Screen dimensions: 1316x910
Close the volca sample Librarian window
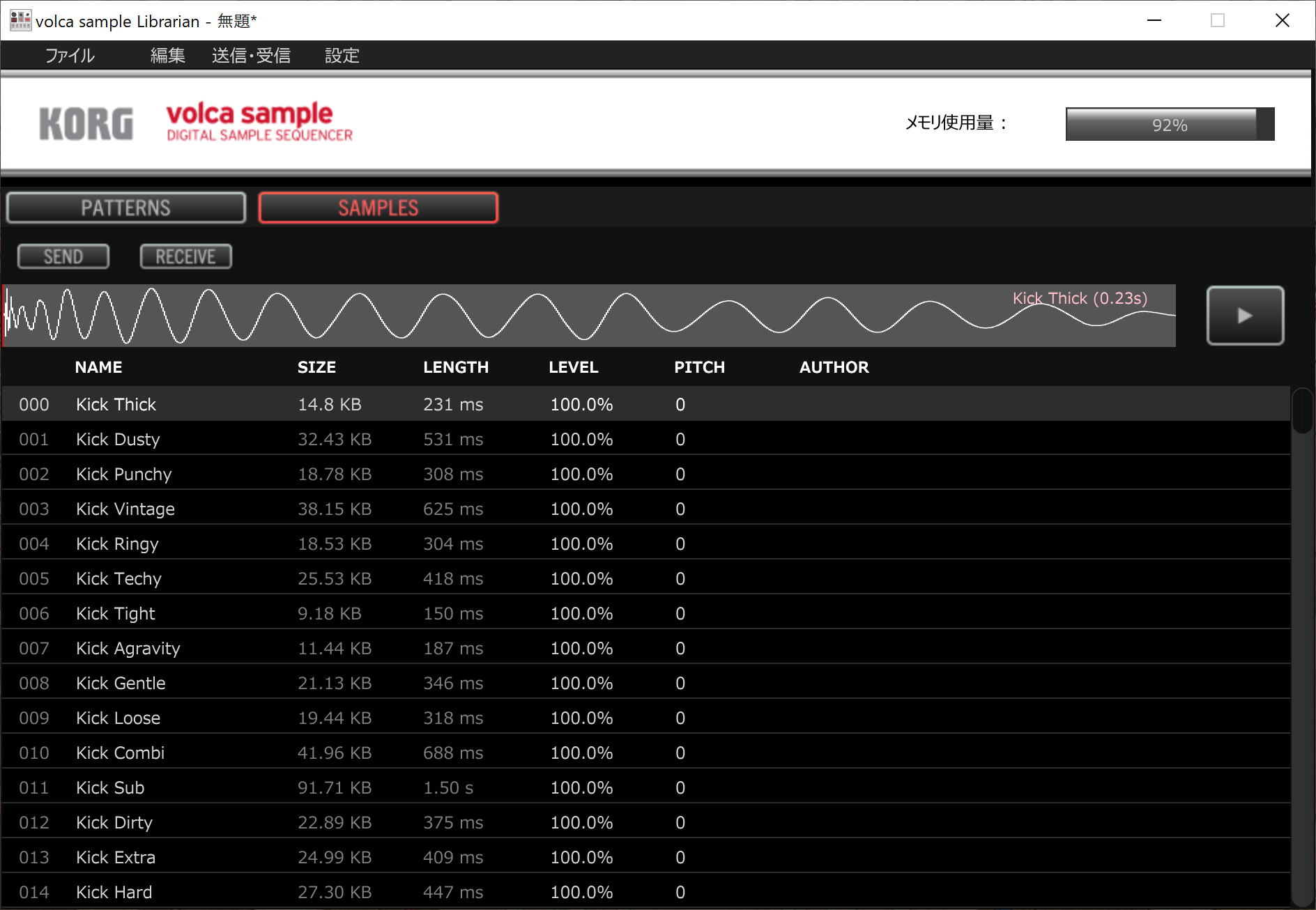(x=1282, y=20)
